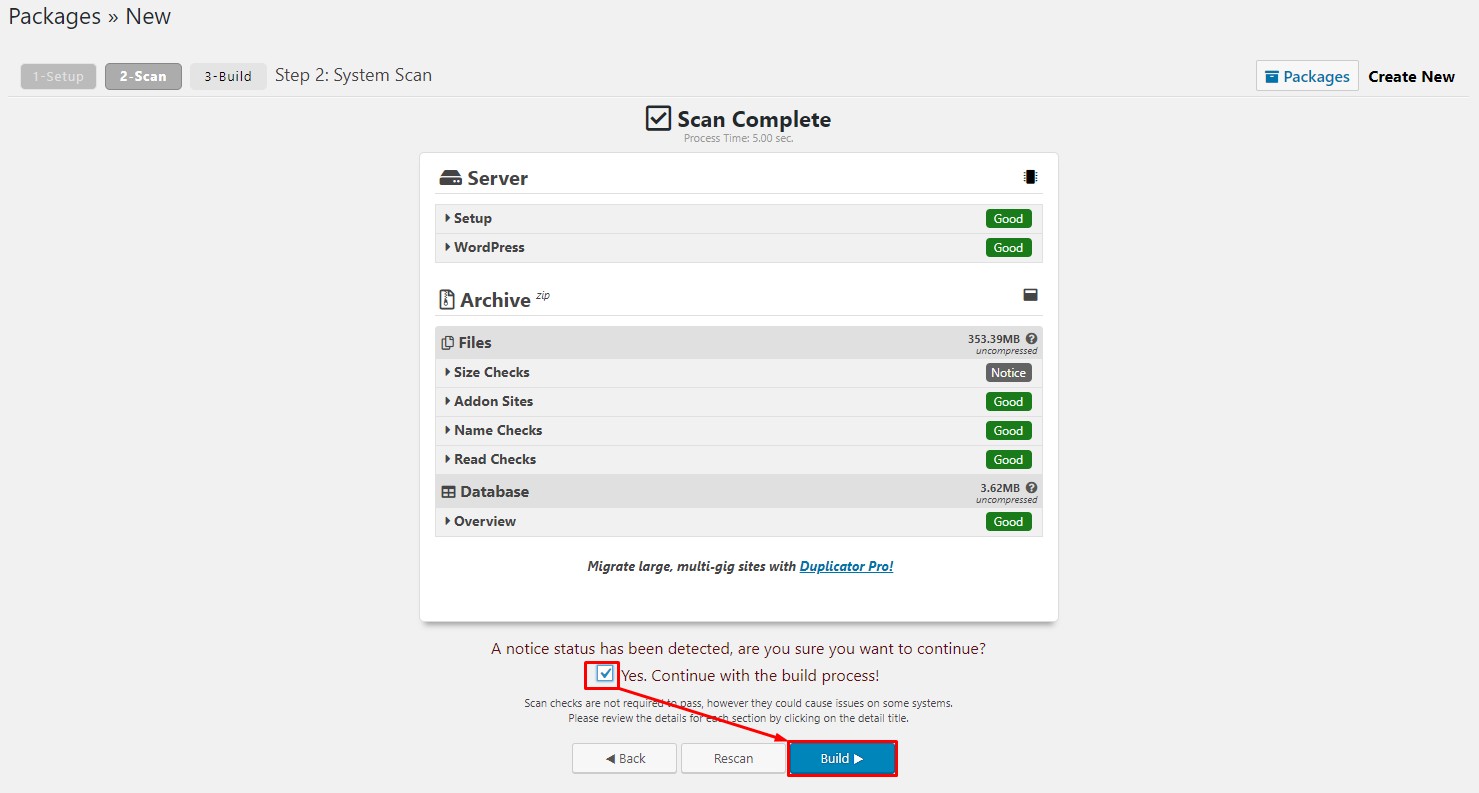Click the Rescan button
The width and height of the screenshot is (1479, 793).
point(733,758)
